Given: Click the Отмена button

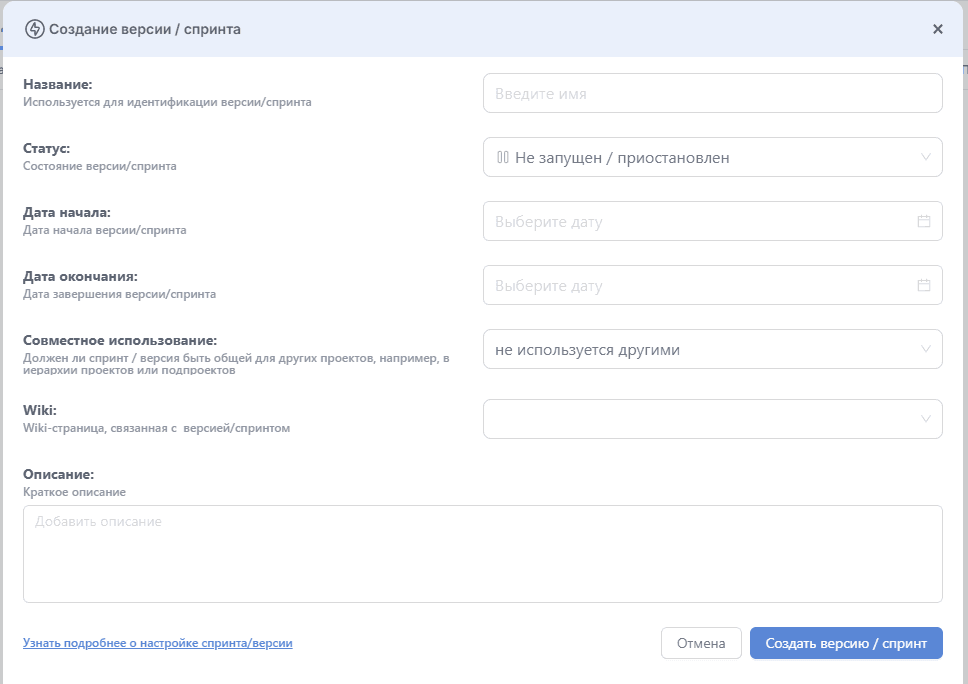Looking at the screenshot, I should tap(701, 643).
